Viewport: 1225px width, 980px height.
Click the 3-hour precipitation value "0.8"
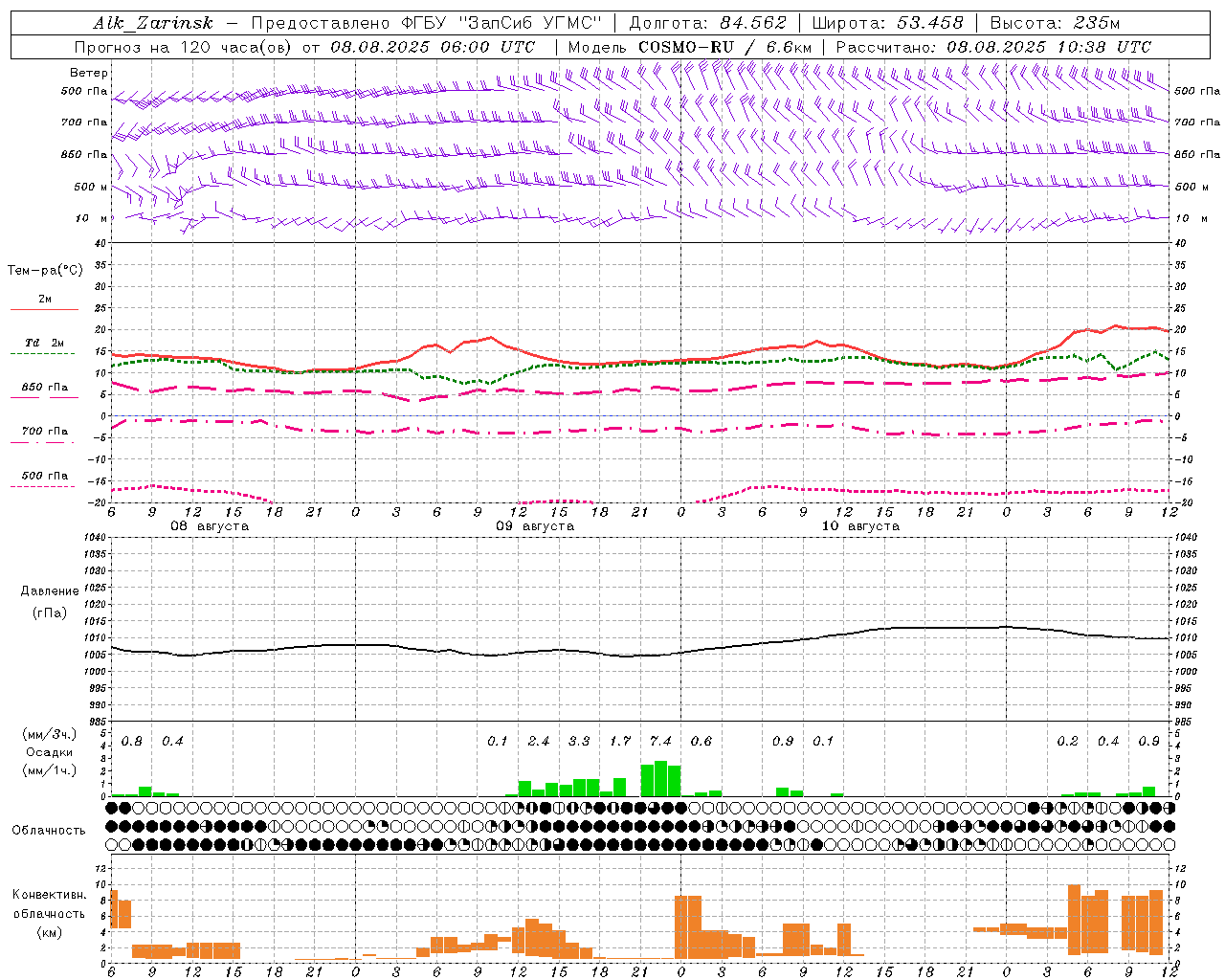tap(132, 741)
